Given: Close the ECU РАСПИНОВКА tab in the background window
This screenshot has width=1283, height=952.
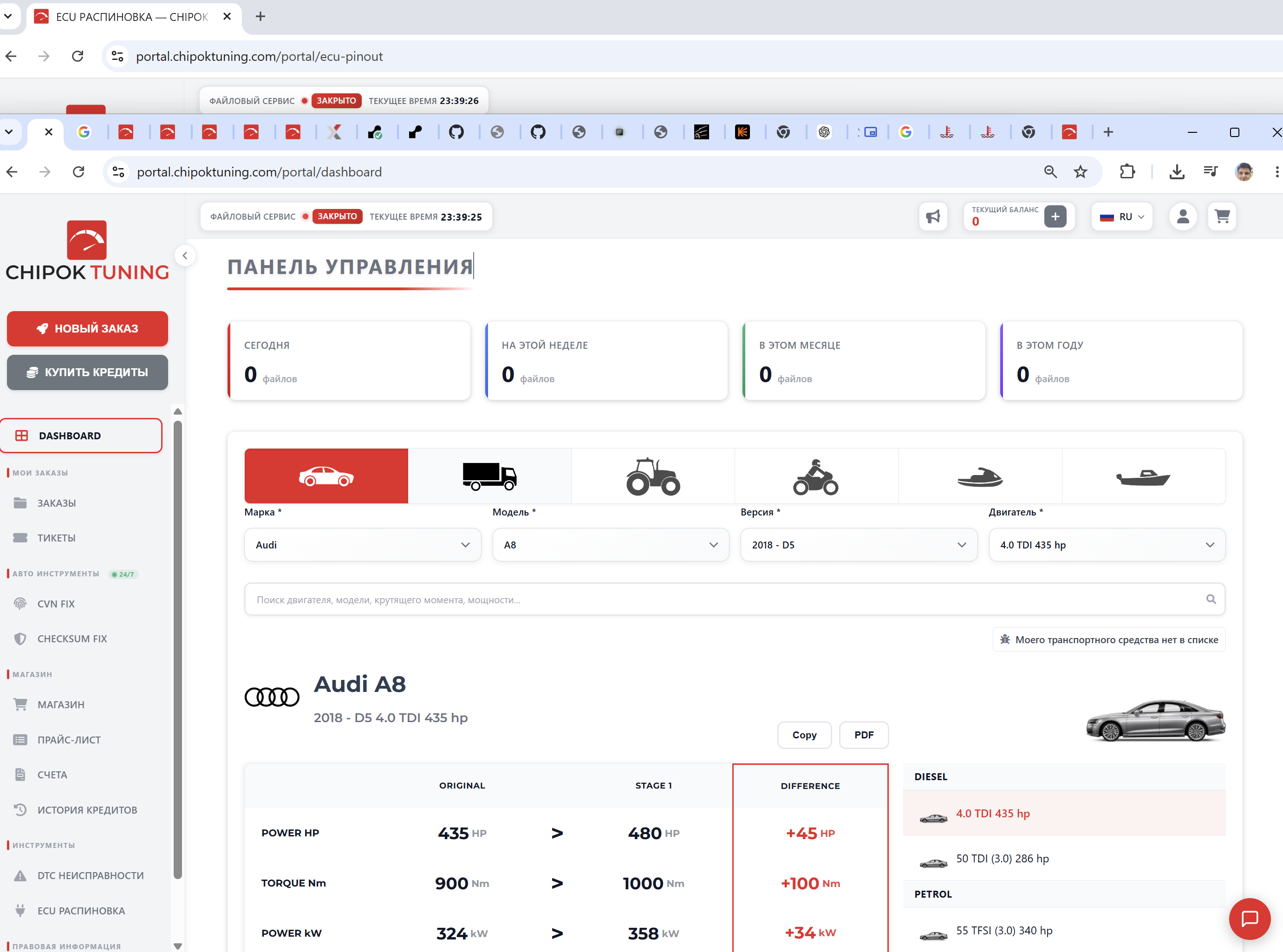Looking at the screenshot, I should click(227, 17).
